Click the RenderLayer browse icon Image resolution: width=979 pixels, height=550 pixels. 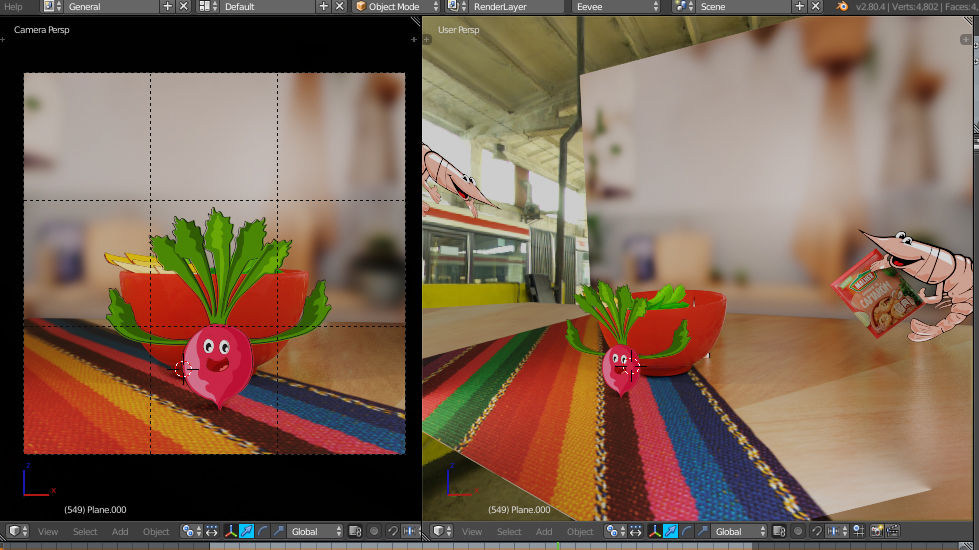point(457,7)
